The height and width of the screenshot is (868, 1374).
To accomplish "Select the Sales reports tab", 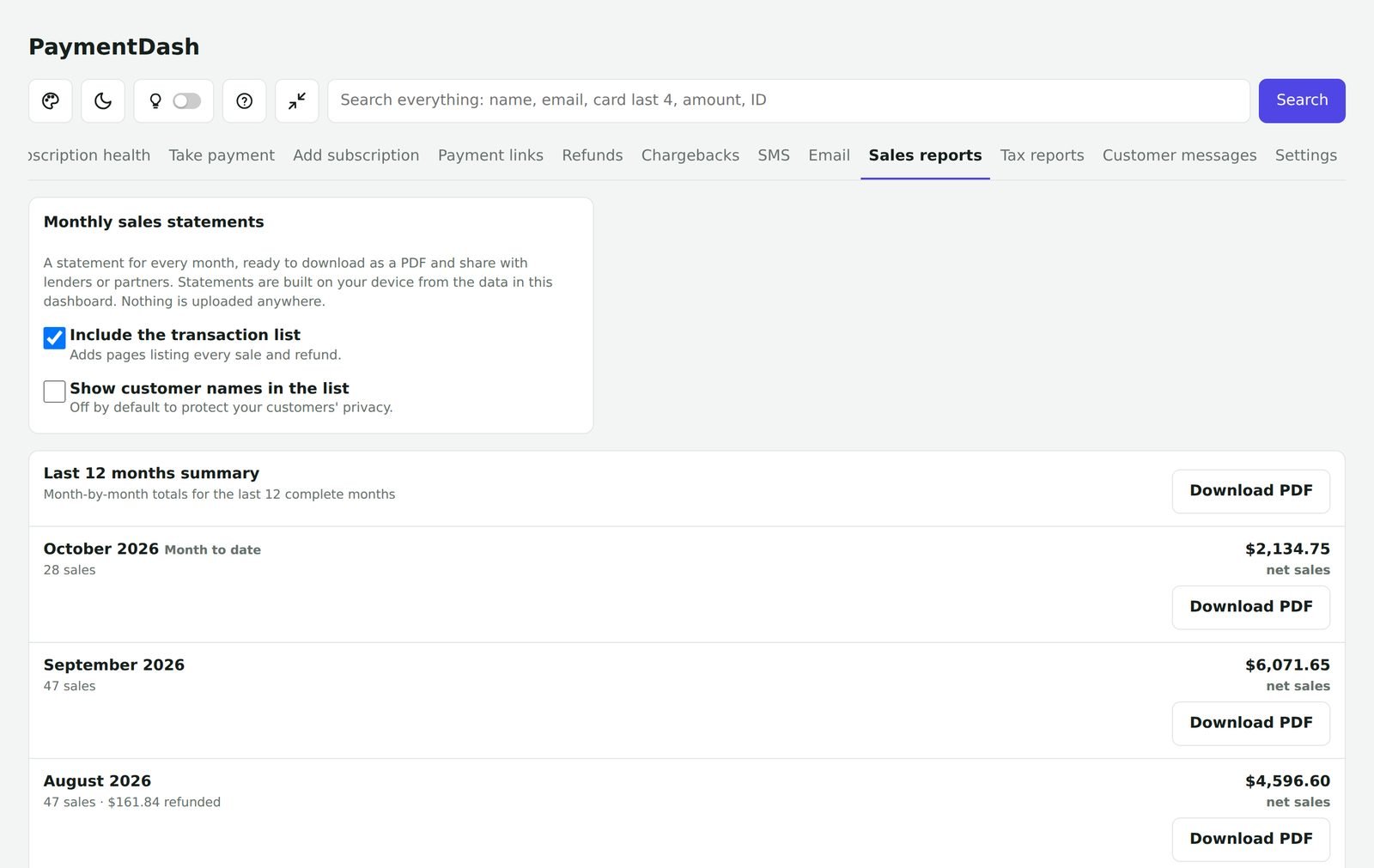I will (x=925, y=155).
